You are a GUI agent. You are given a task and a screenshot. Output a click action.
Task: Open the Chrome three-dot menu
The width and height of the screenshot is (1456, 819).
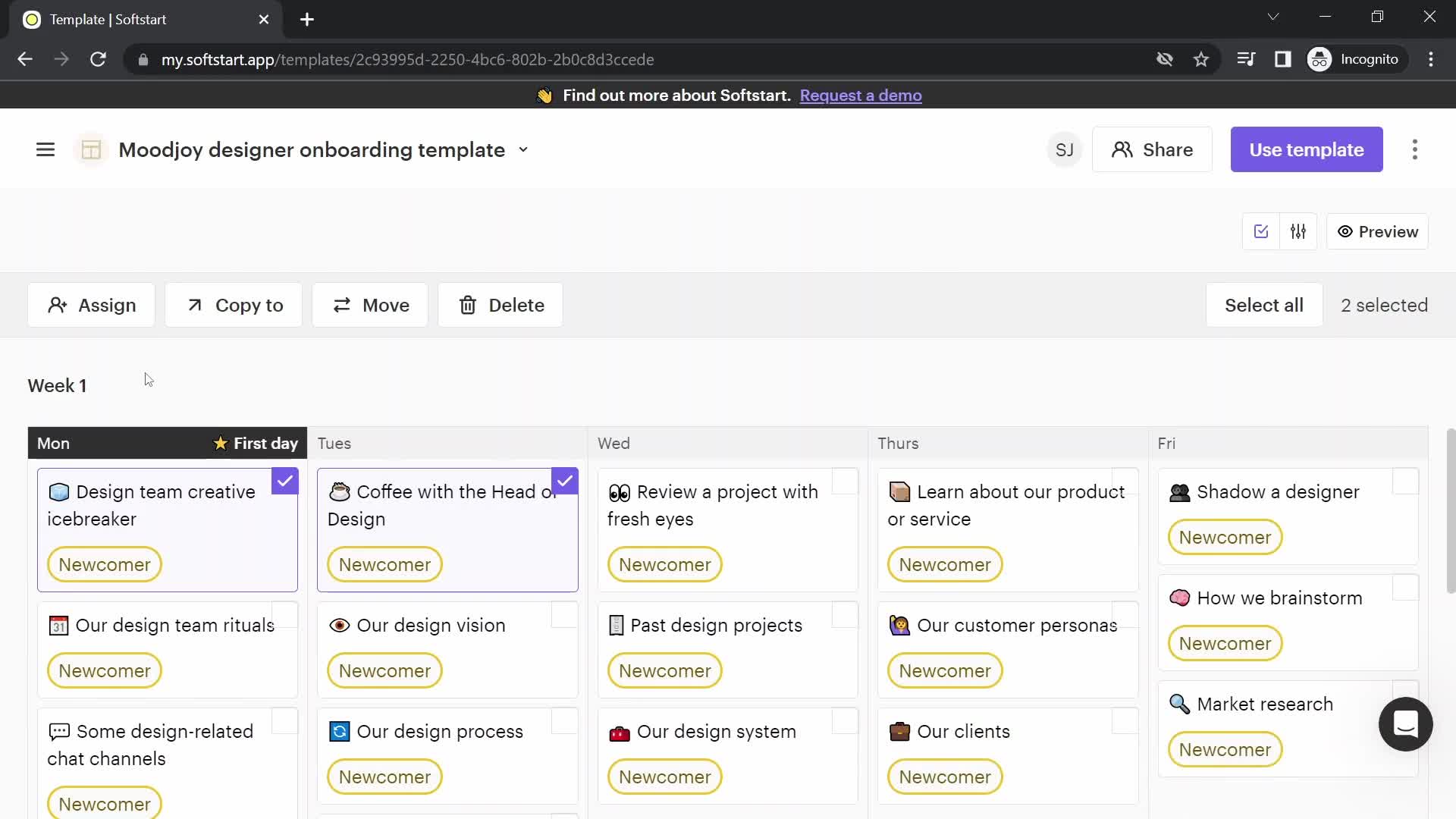pos(1431,59)
